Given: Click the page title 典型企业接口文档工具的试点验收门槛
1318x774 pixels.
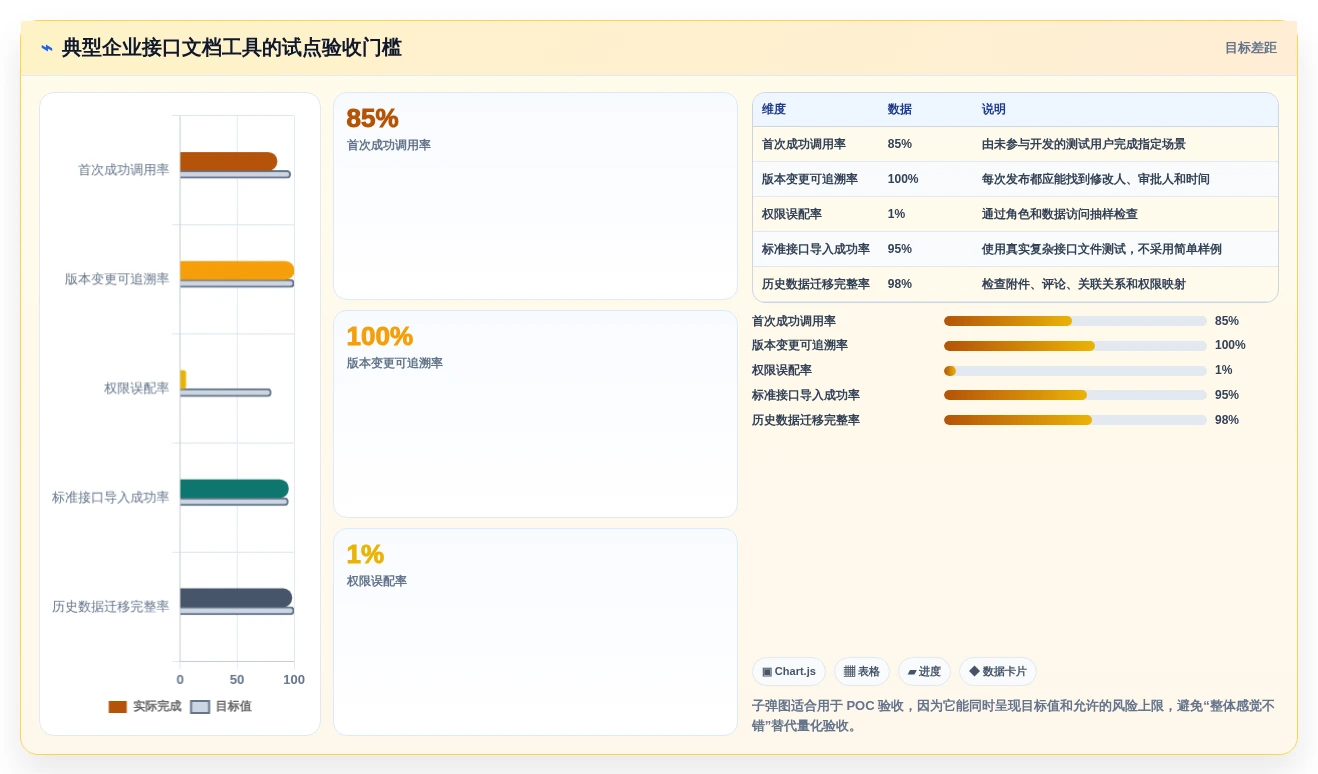Looking at the screenshot, I should (232, 48).
